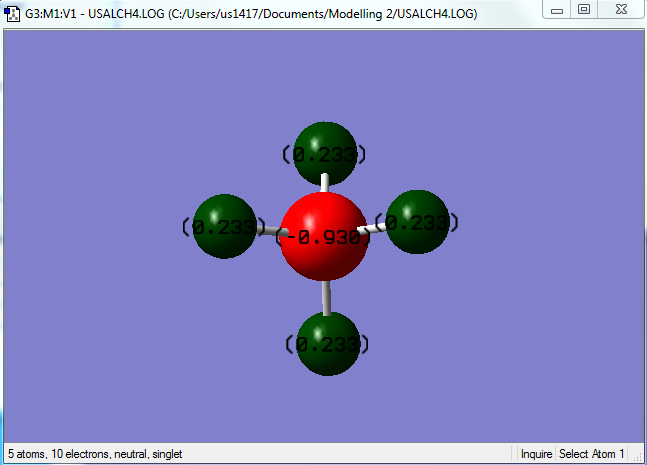Click the Inquire mode label in status bar
Screen dimensions: 647x465
click(536, 454)
